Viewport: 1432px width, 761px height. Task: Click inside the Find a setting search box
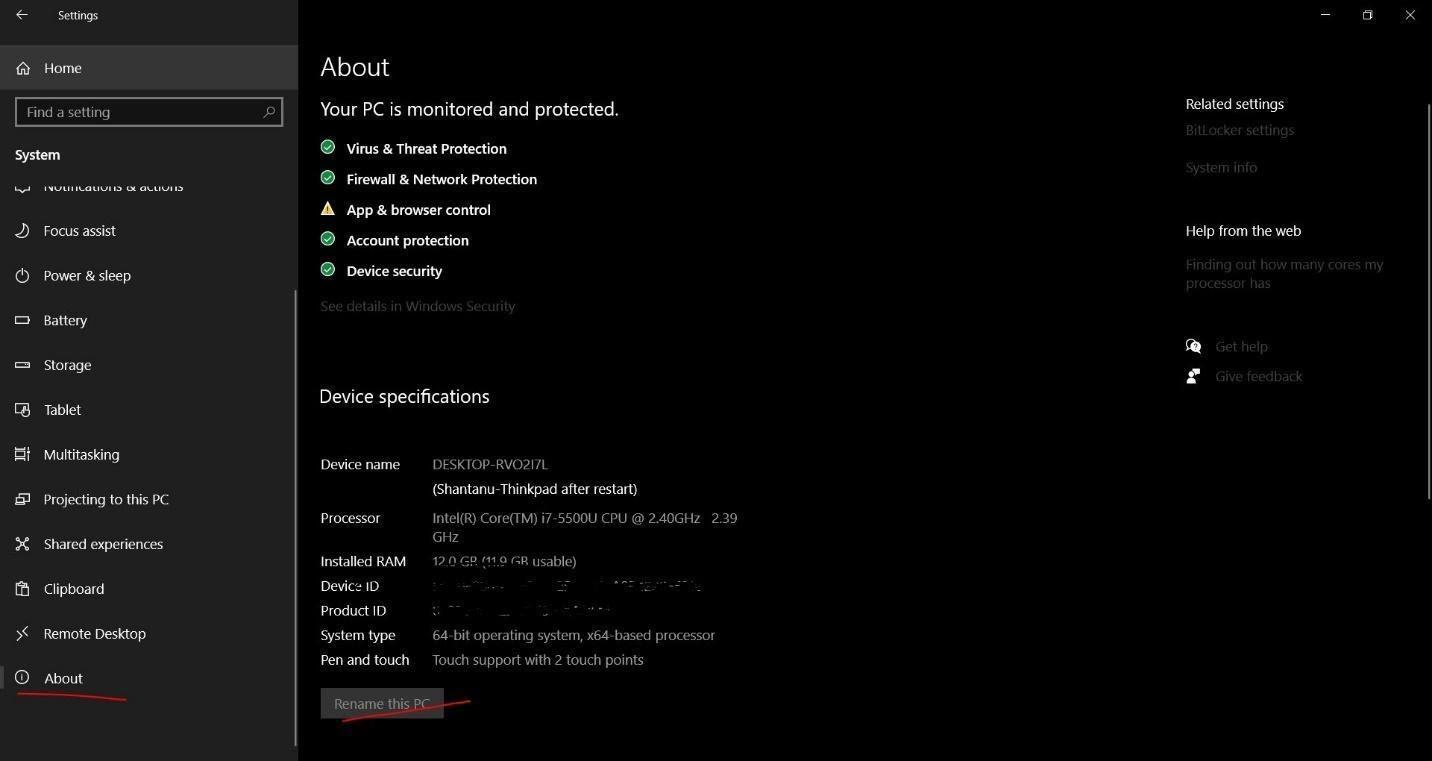click(x=148, y=111)
